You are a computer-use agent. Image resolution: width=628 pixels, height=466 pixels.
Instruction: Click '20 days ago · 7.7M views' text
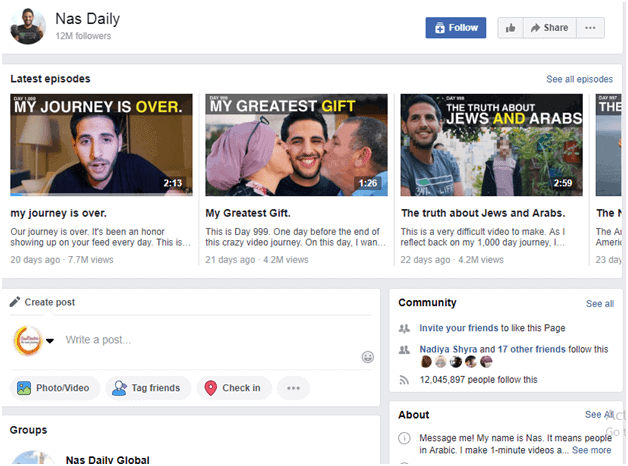[x=62, y=260]
